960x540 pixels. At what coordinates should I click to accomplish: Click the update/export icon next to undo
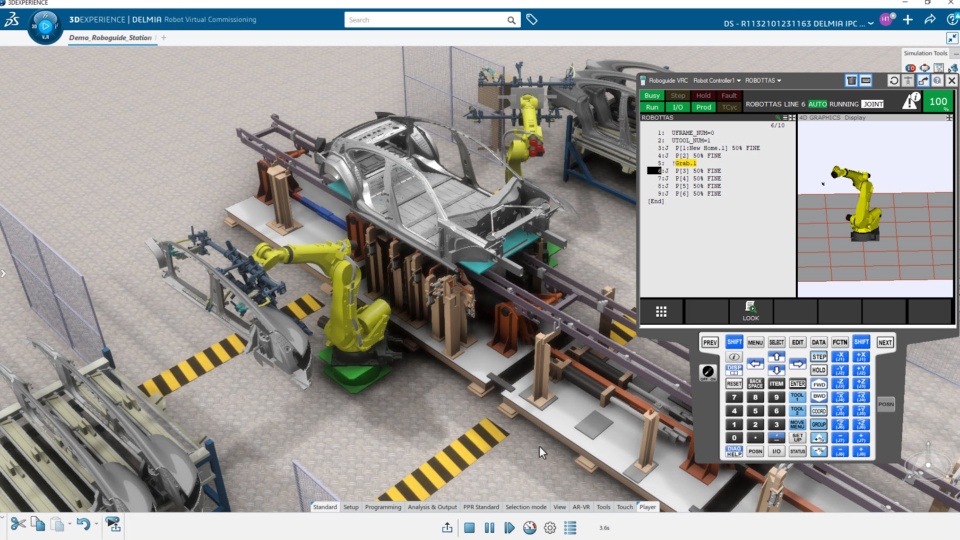pos(113,524)
